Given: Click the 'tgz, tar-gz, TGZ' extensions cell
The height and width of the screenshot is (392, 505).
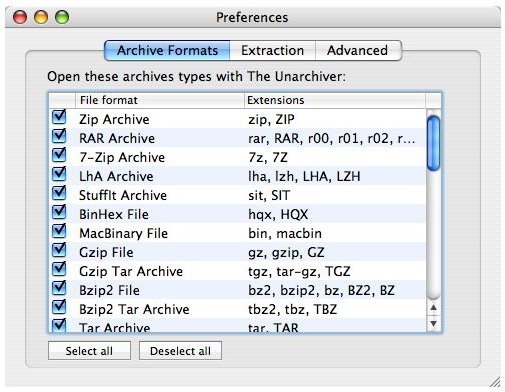Looking at the screenshot, I should 299,271.
